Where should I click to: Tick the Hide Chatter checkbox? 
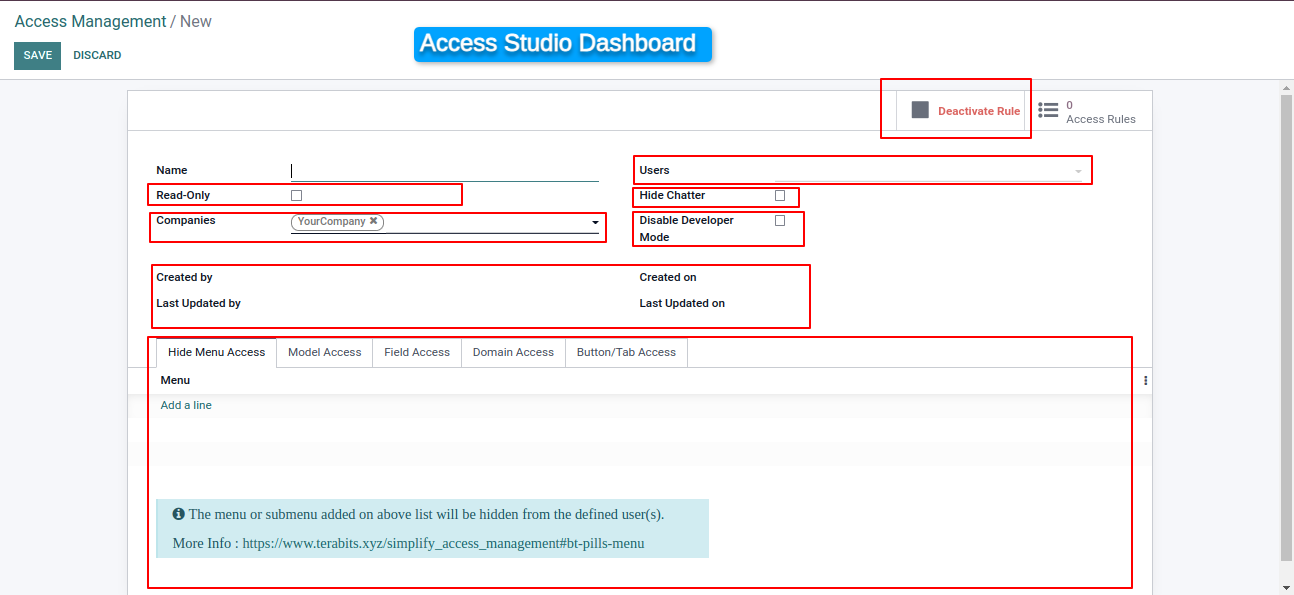[x=780, y=196]
